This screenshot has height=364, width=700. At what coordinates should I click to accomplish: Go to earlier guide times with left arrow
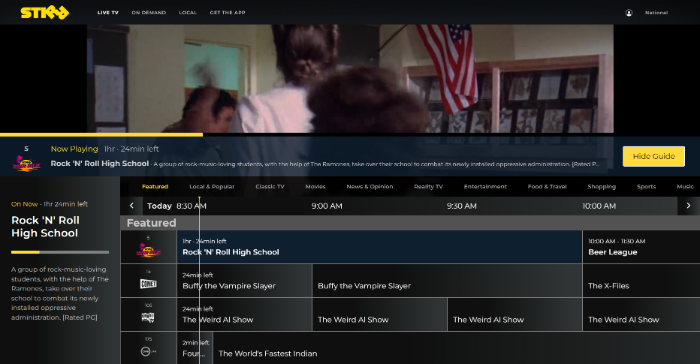point(131,206)
